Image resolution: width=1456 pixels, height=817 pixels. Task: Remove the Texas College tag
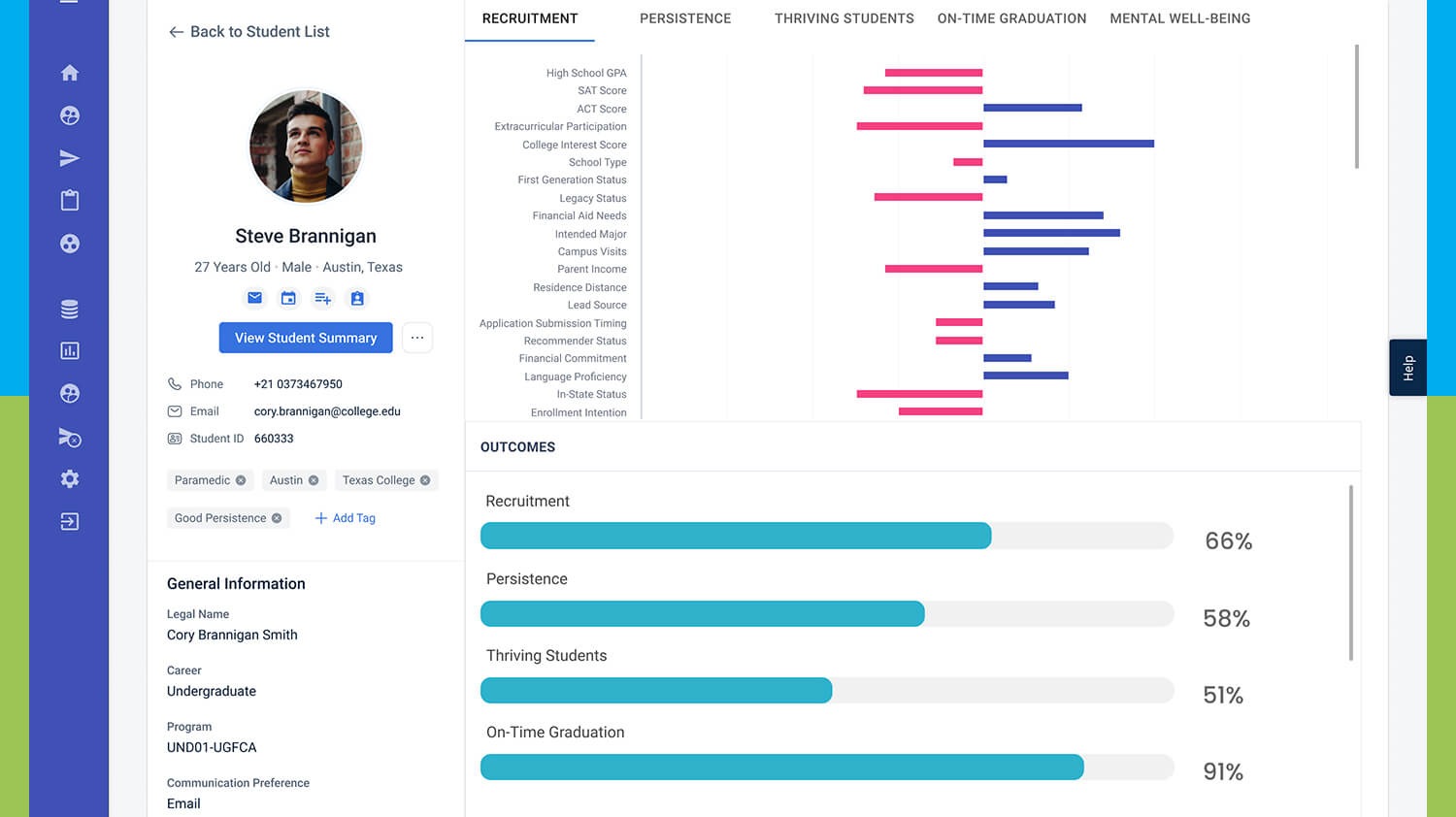click(x=425, y=480)
